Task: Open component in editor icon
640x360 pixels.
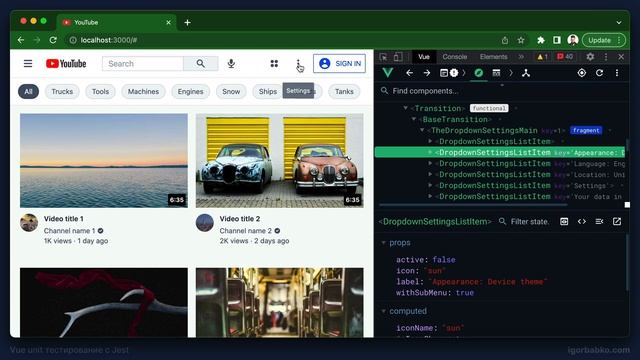Action: [x=617, y=221]
